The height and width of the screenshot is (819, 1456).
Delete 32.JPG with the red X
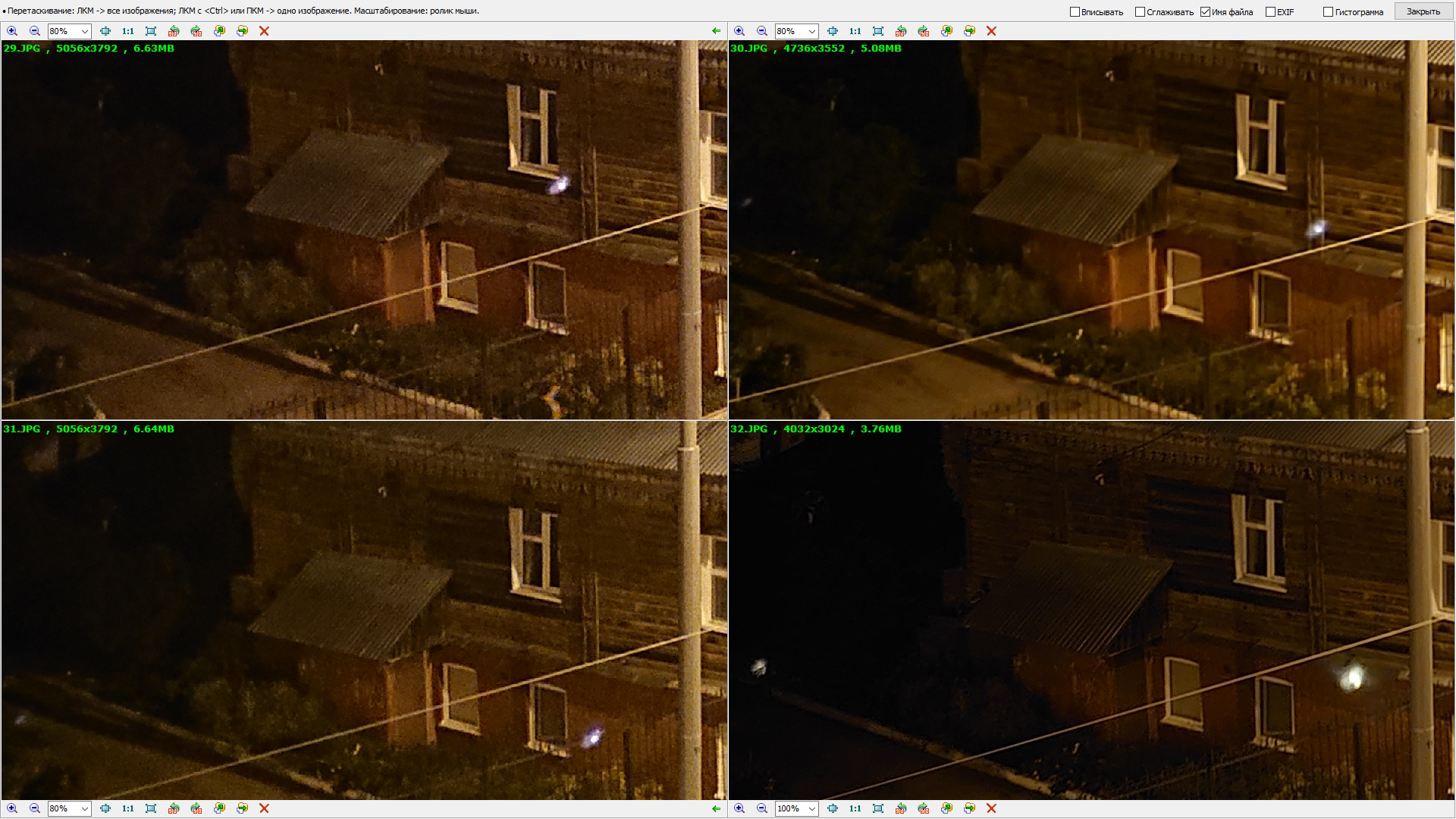pos(991,808)
